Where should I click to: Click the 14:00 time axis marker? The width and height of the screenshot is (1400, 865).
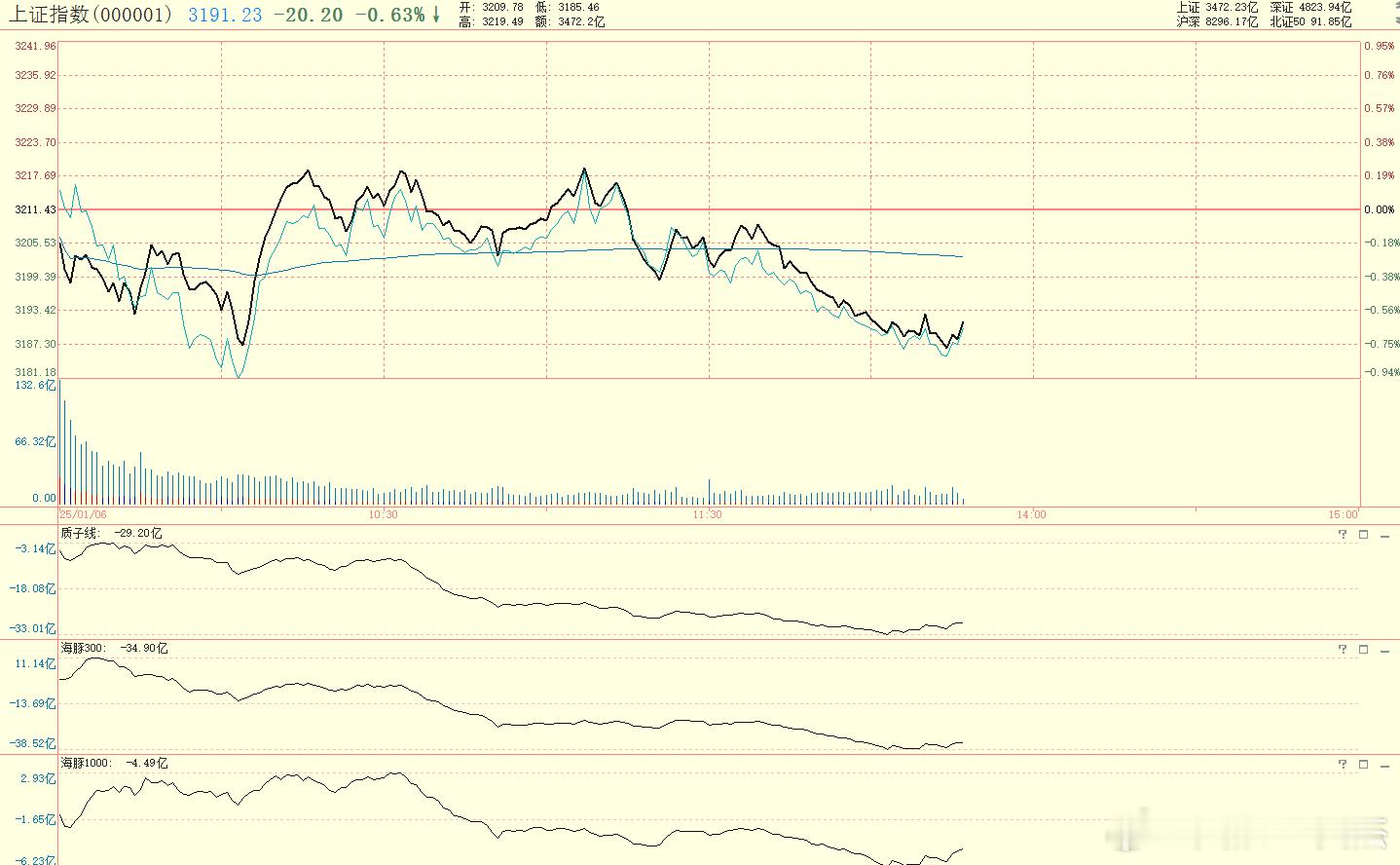[x=1031, y=513]
